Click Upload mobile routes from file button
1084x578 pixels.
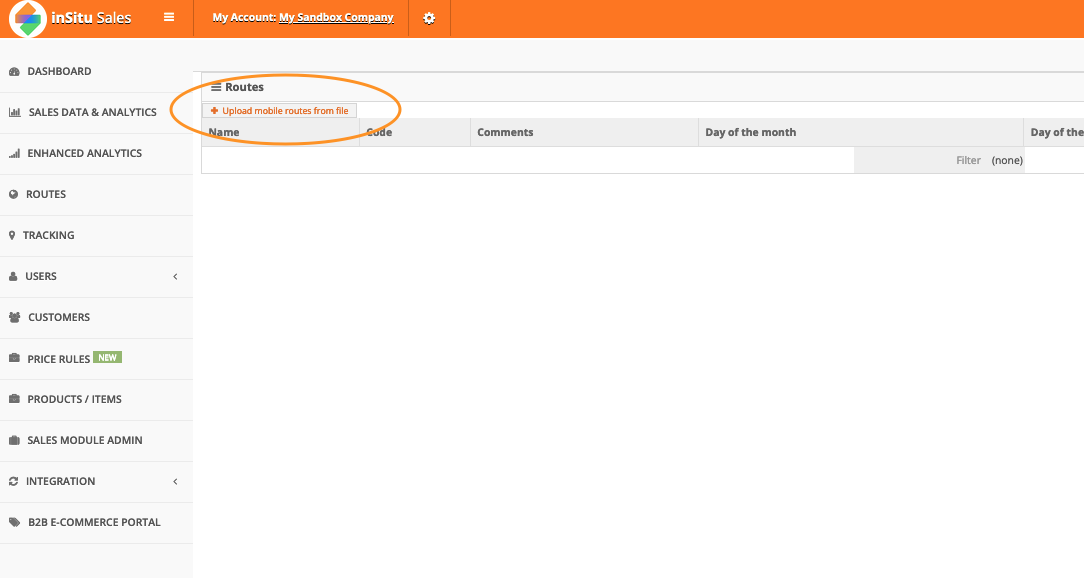click(x=280, y=111)
